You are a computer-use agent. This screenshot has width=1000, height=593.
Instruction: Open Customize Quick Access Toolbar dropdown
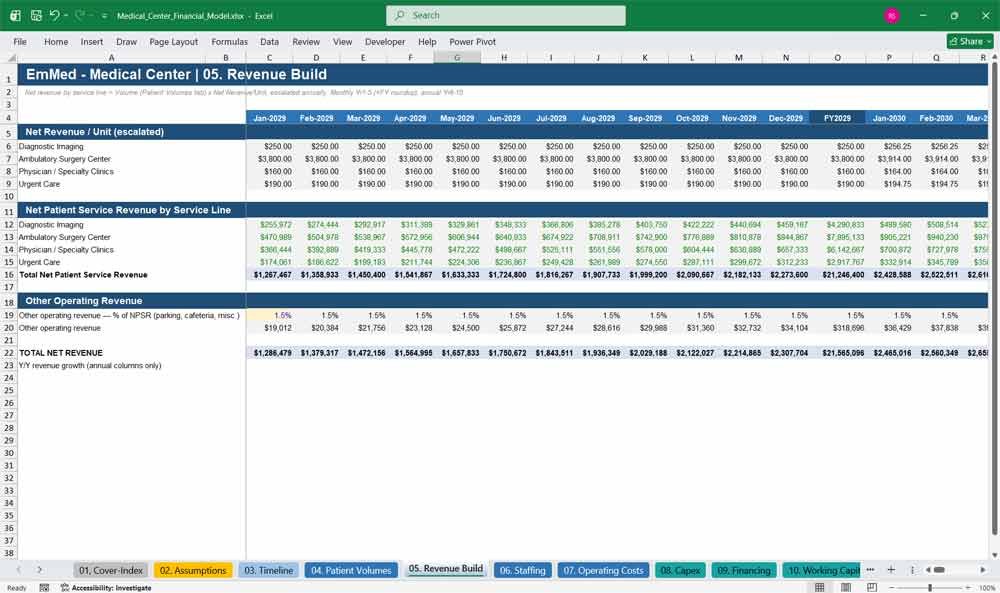104,16
